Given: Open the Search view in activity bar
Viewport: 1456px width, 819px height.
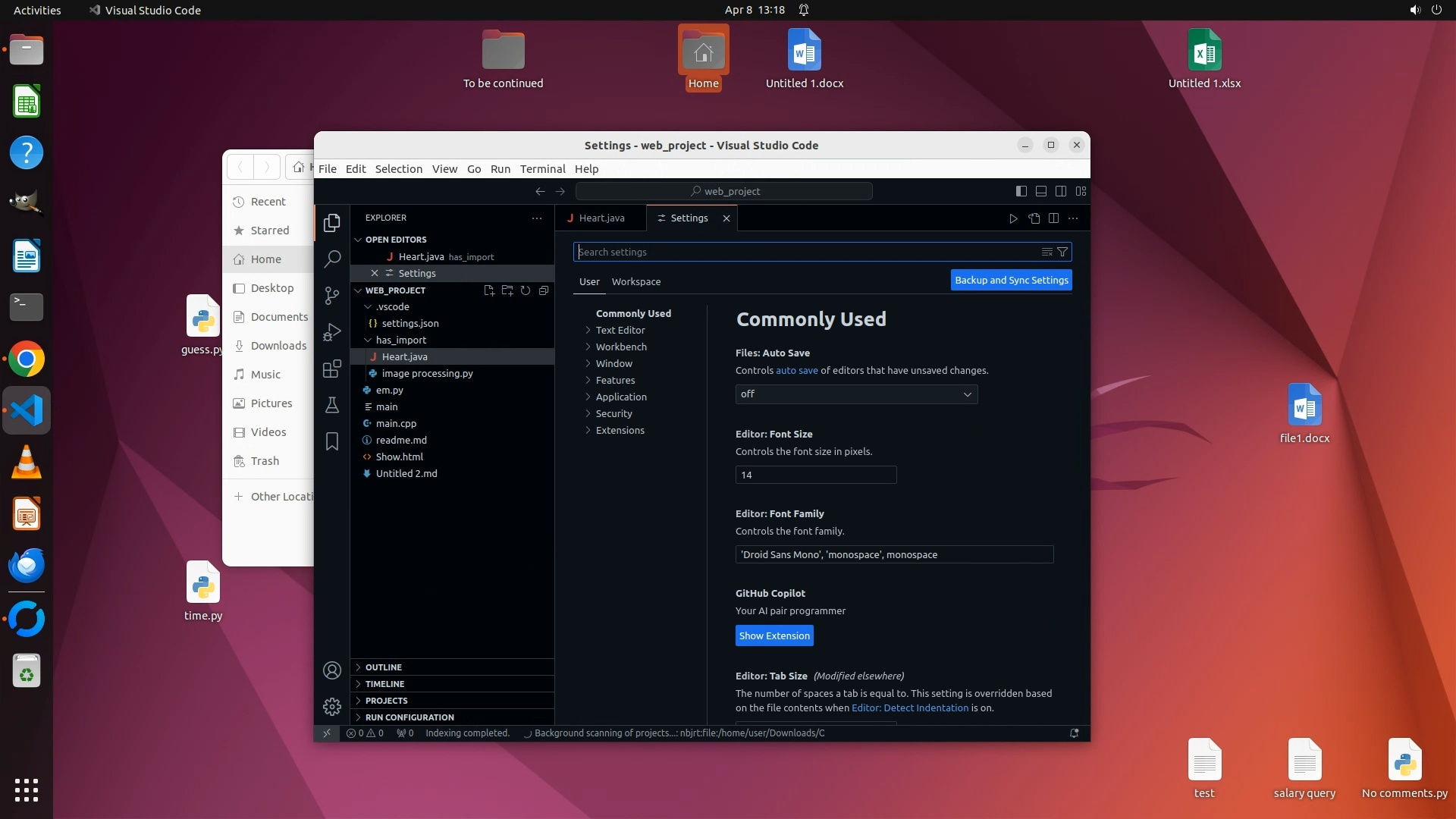Looking at the screenshot, I should click(331, 259).
